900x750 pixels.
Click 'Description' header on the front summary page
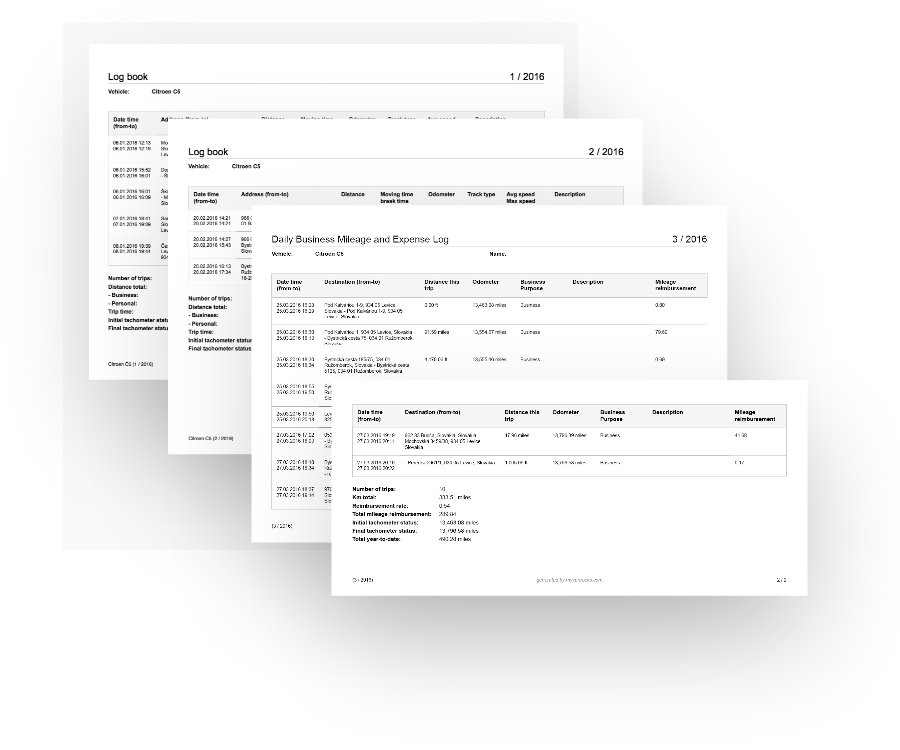pos(668,413)
